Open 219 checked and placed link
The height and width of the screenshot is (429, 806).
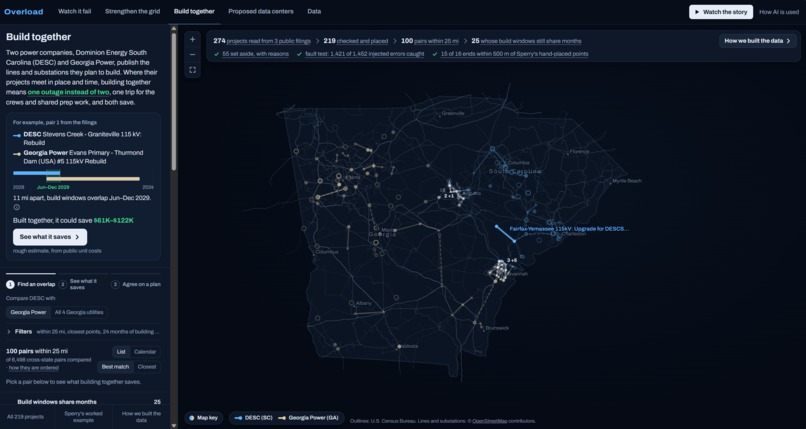coord(355,41)
